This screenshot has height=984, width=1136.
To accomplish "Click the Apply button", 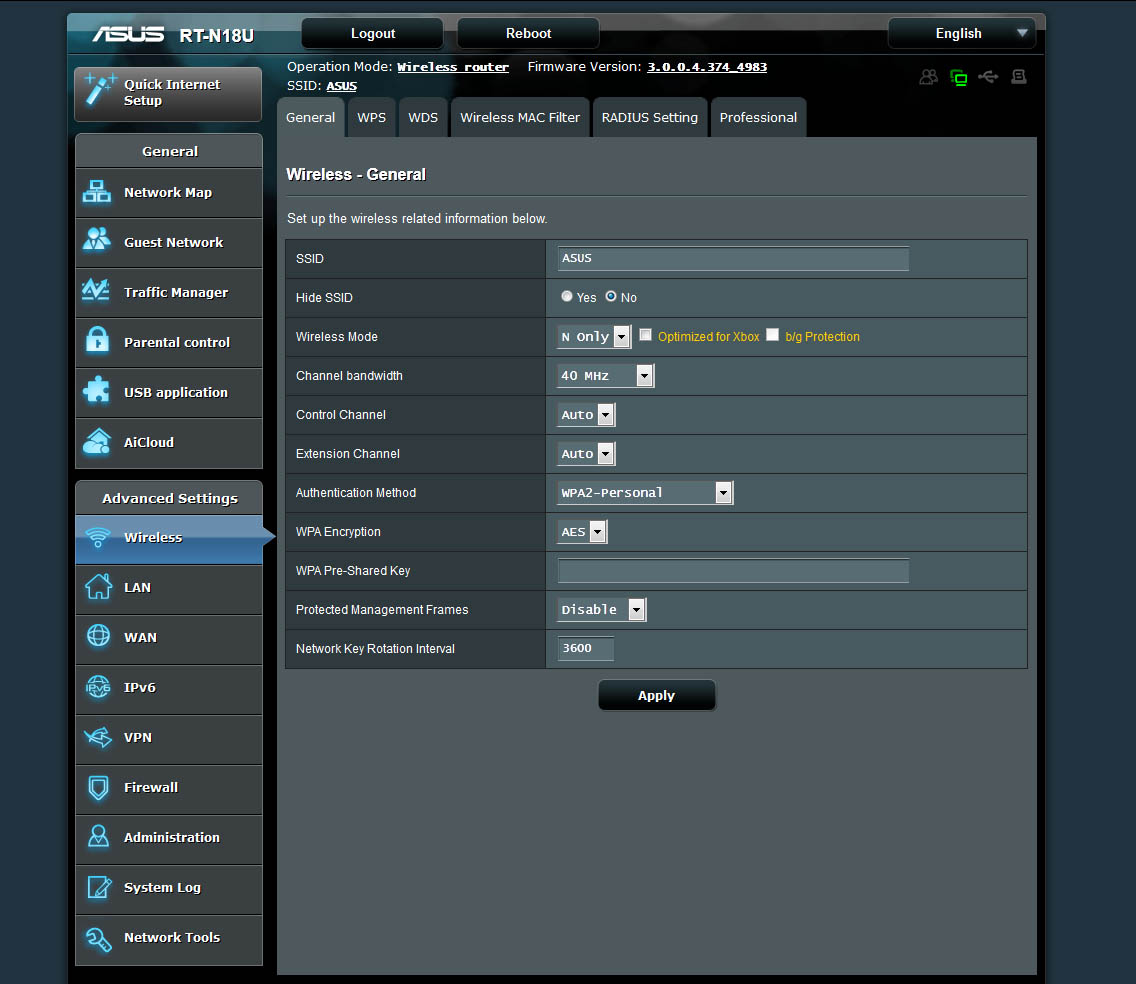I will [656, 696].
